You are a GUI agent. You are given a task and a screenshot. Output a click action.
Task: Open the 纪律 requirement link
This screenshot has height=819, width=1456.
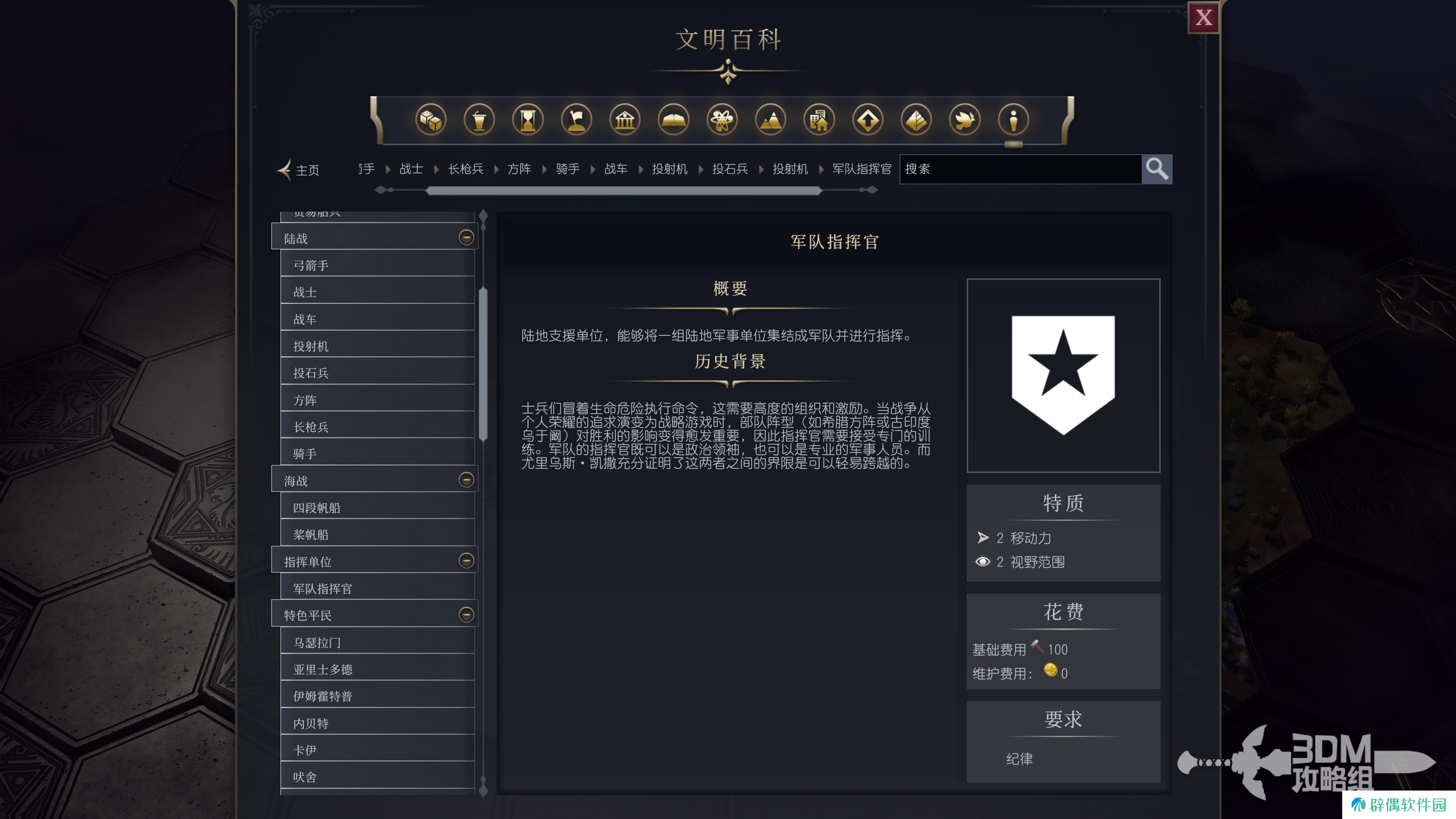[x=1019, y=759]
